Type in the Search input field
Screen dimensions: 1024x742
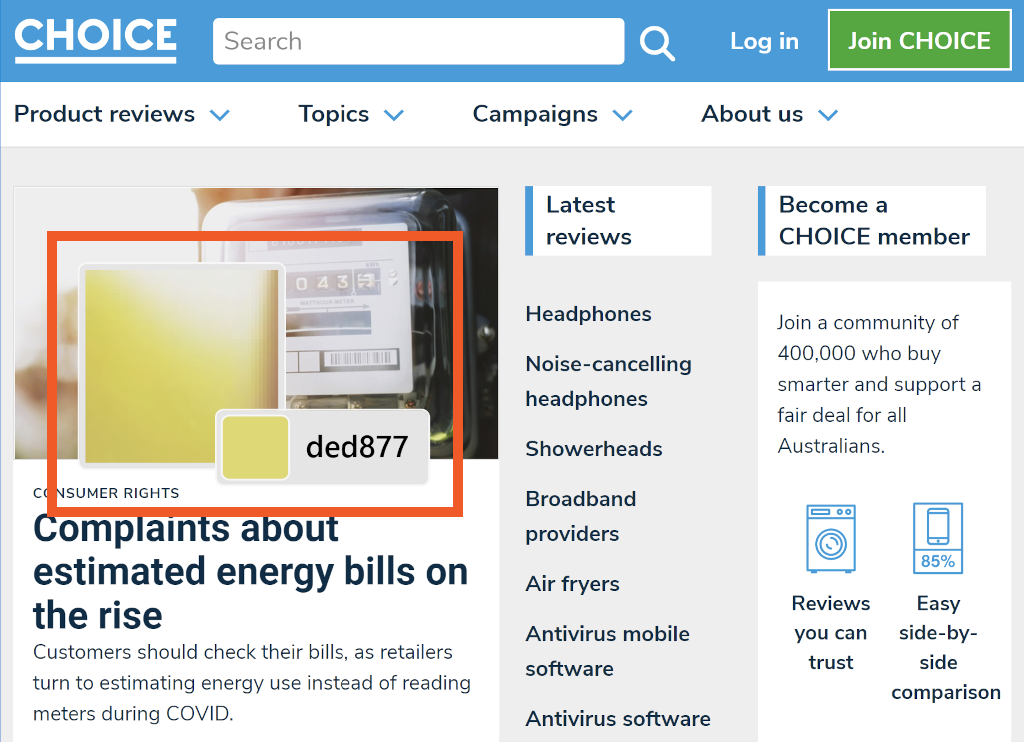[x=418, y=41]
